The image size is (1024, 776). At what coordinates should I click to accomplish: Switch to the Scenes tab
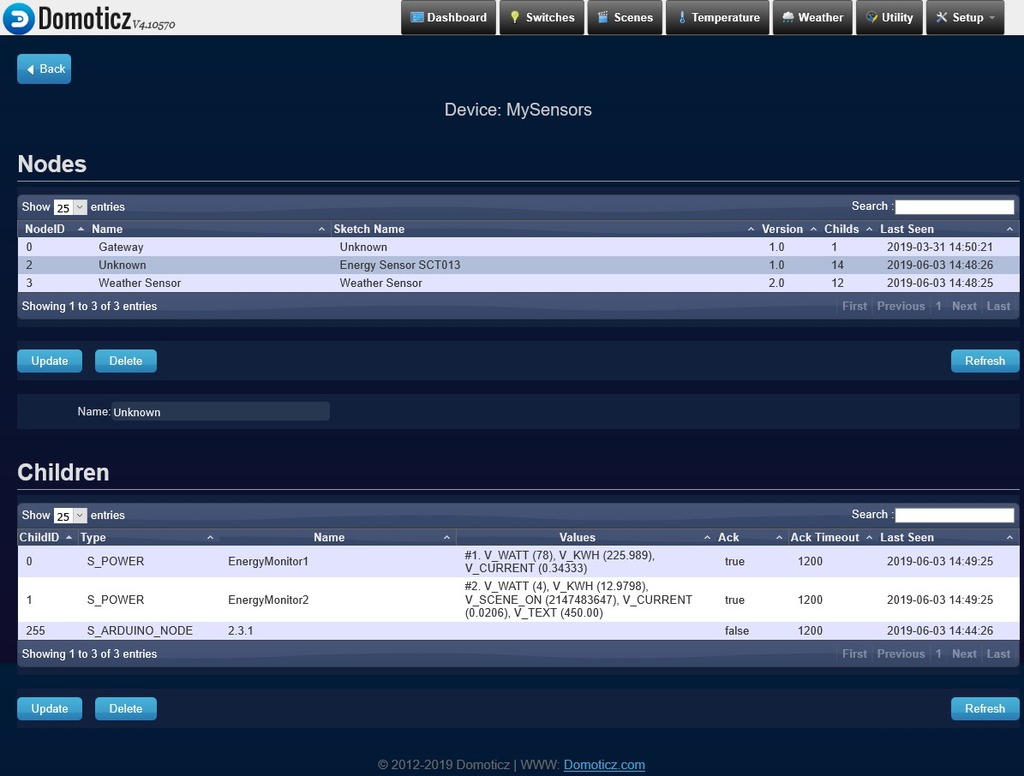point(625,18)
